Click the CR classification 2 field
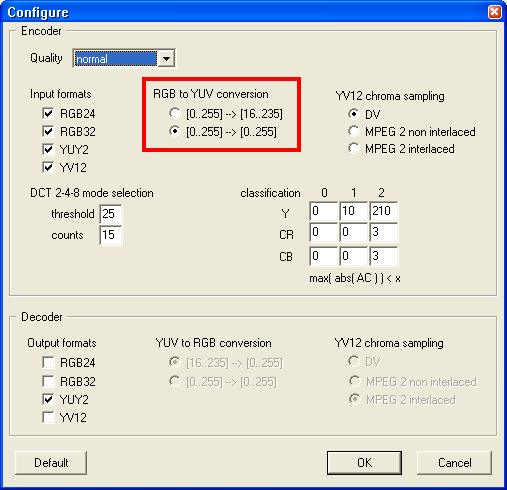 click(384, 233)
